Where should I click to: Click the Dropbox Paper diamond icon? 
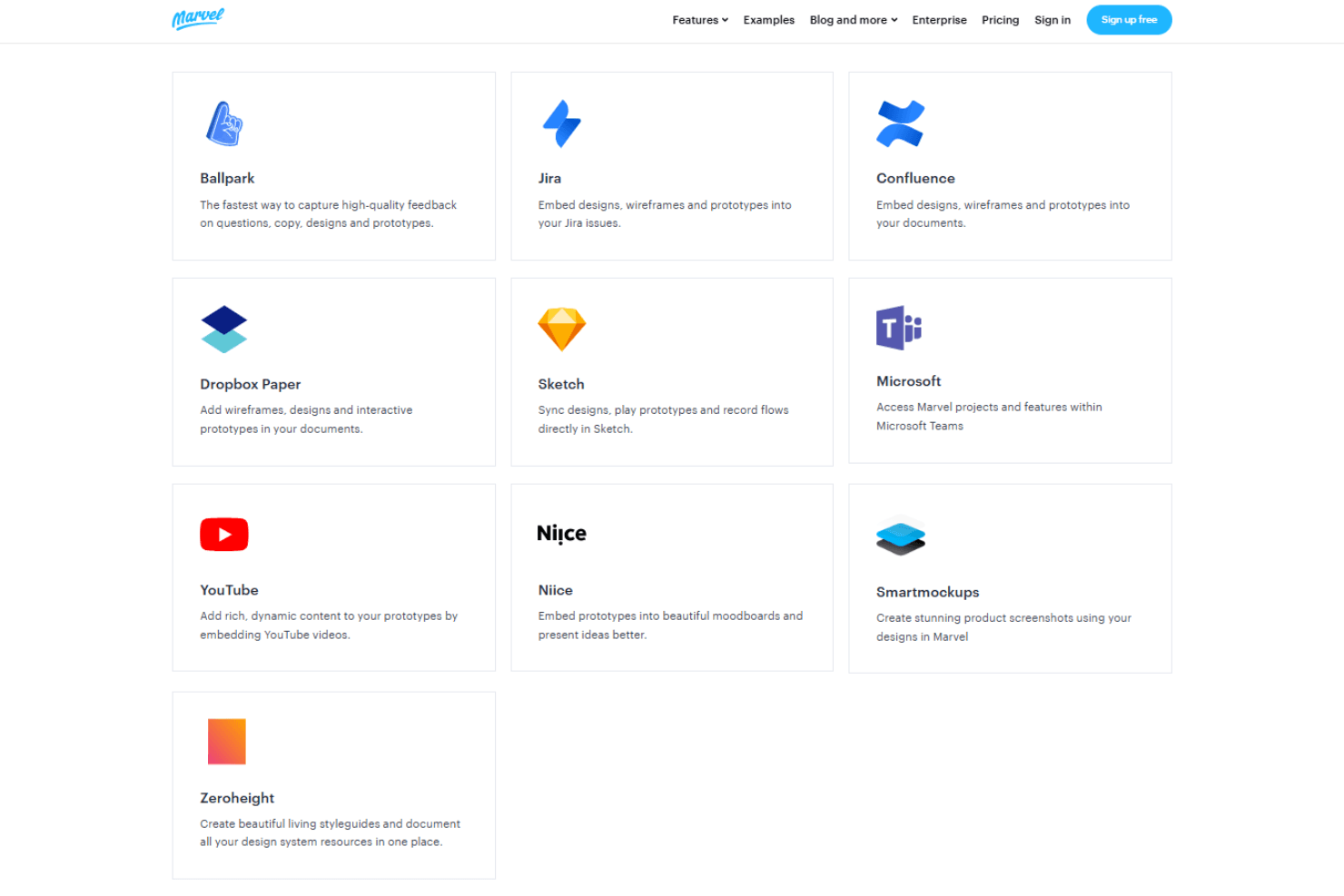pos(223,329)
